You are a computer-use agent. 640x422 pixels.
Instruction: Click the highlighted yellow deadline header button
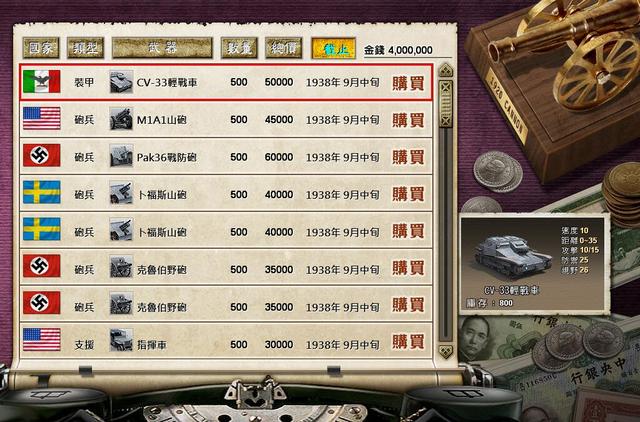tap(333, 49)
